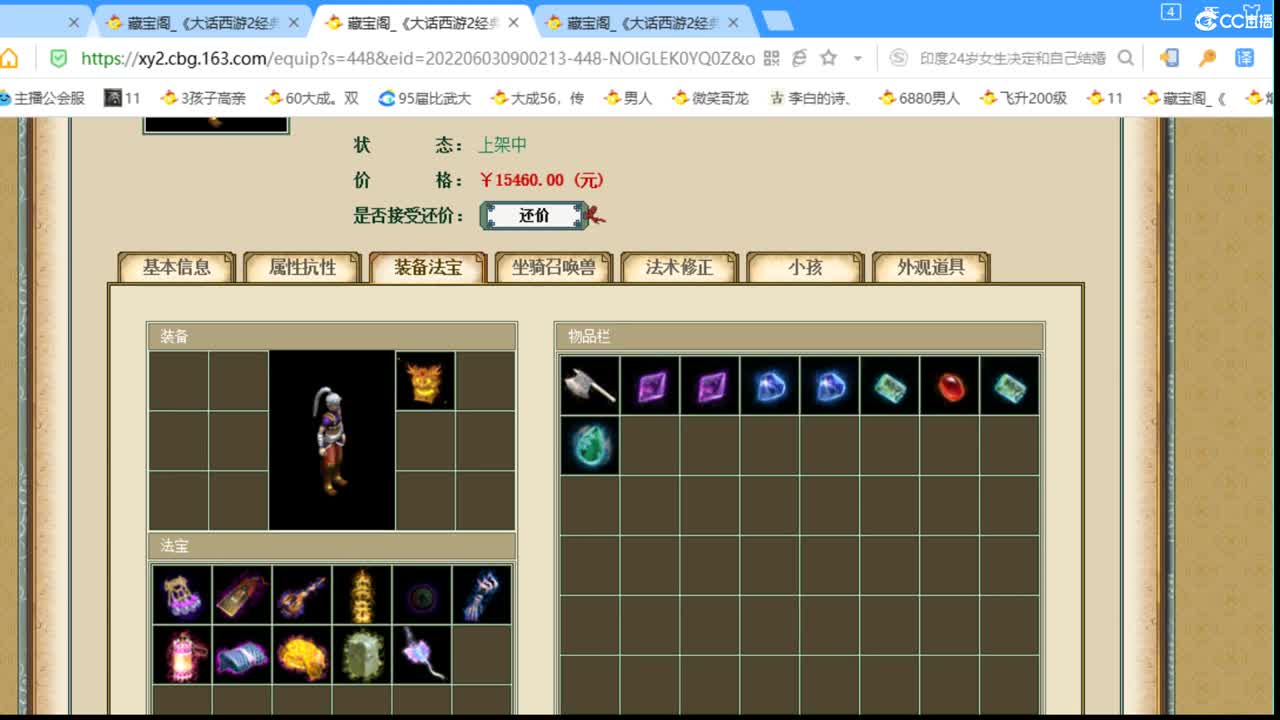
Task: Open the 6880男人 bookmark
Action: click(920, 98)
